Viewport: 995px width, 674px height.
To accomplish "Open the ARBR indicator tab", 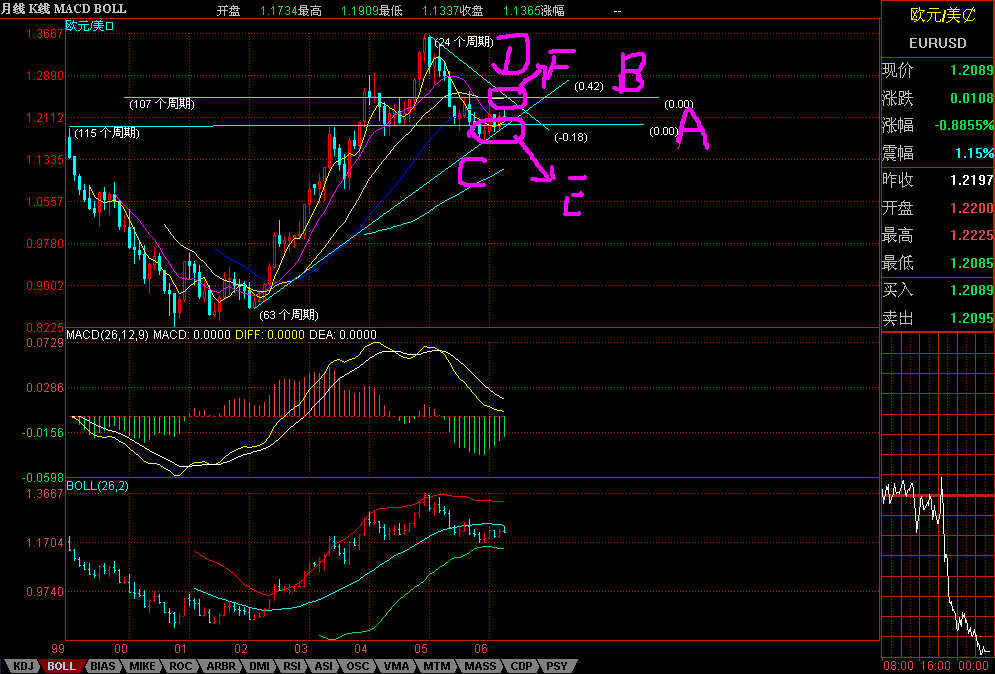I will 221,666.
